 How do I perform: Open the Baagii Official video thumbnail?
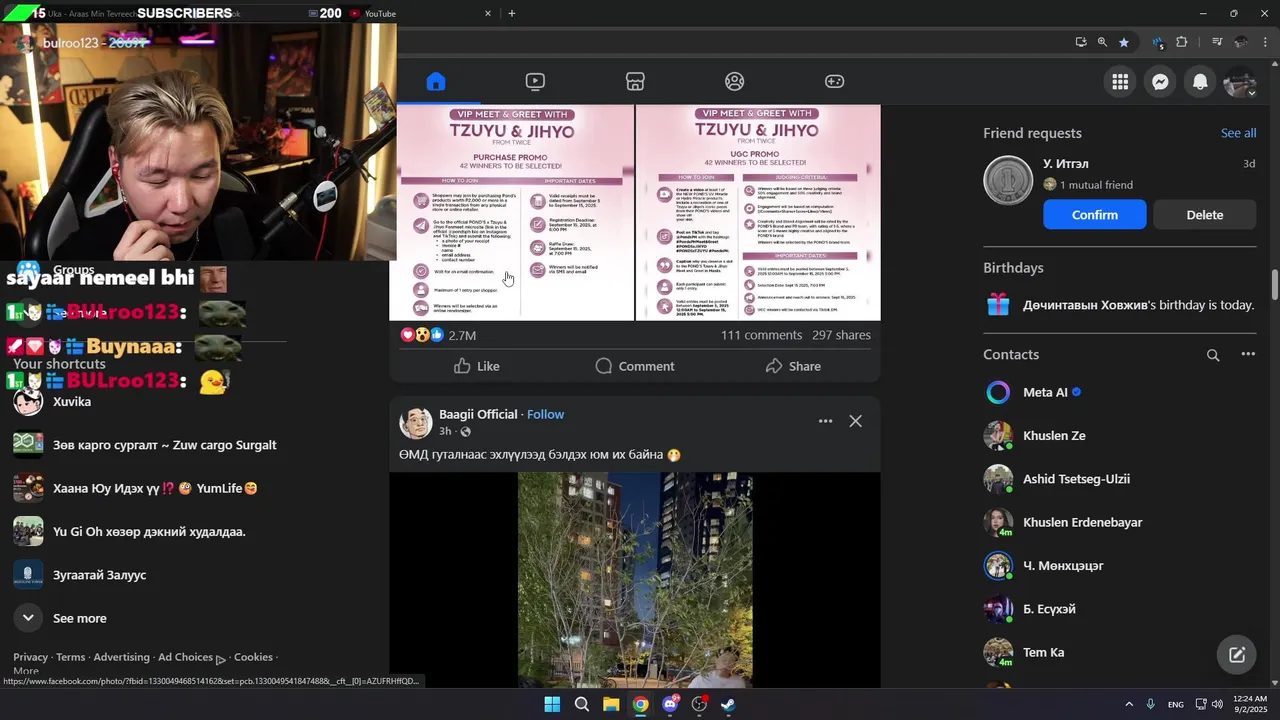point(635,580)
